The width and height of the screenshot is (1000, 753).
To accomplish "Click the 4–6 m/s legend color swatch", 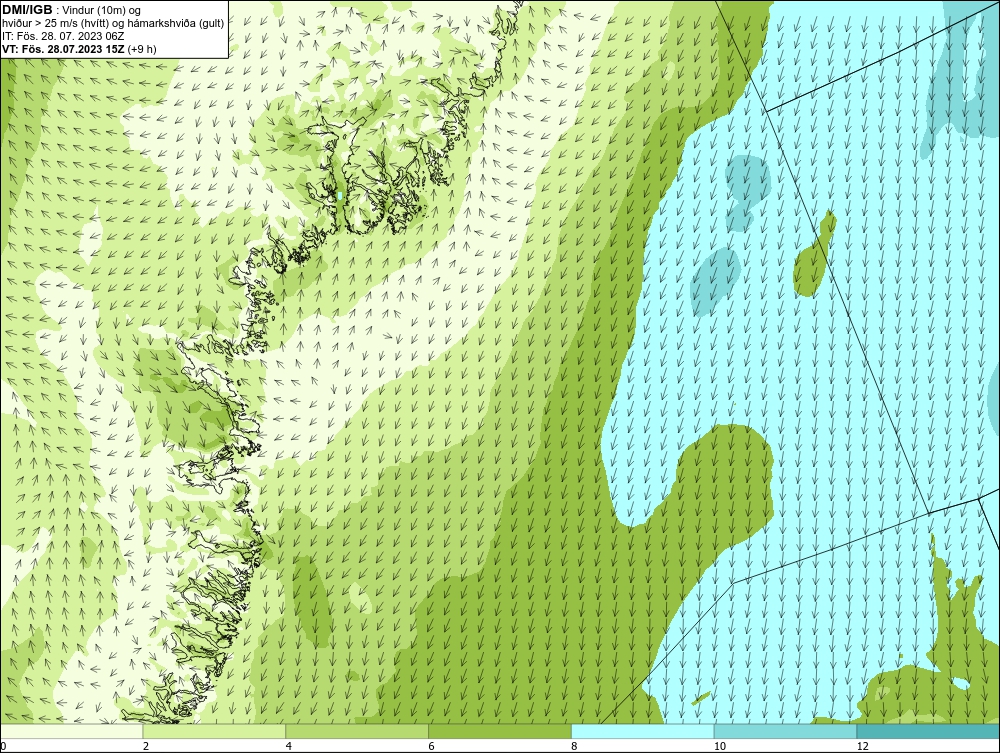I will 357,731.
